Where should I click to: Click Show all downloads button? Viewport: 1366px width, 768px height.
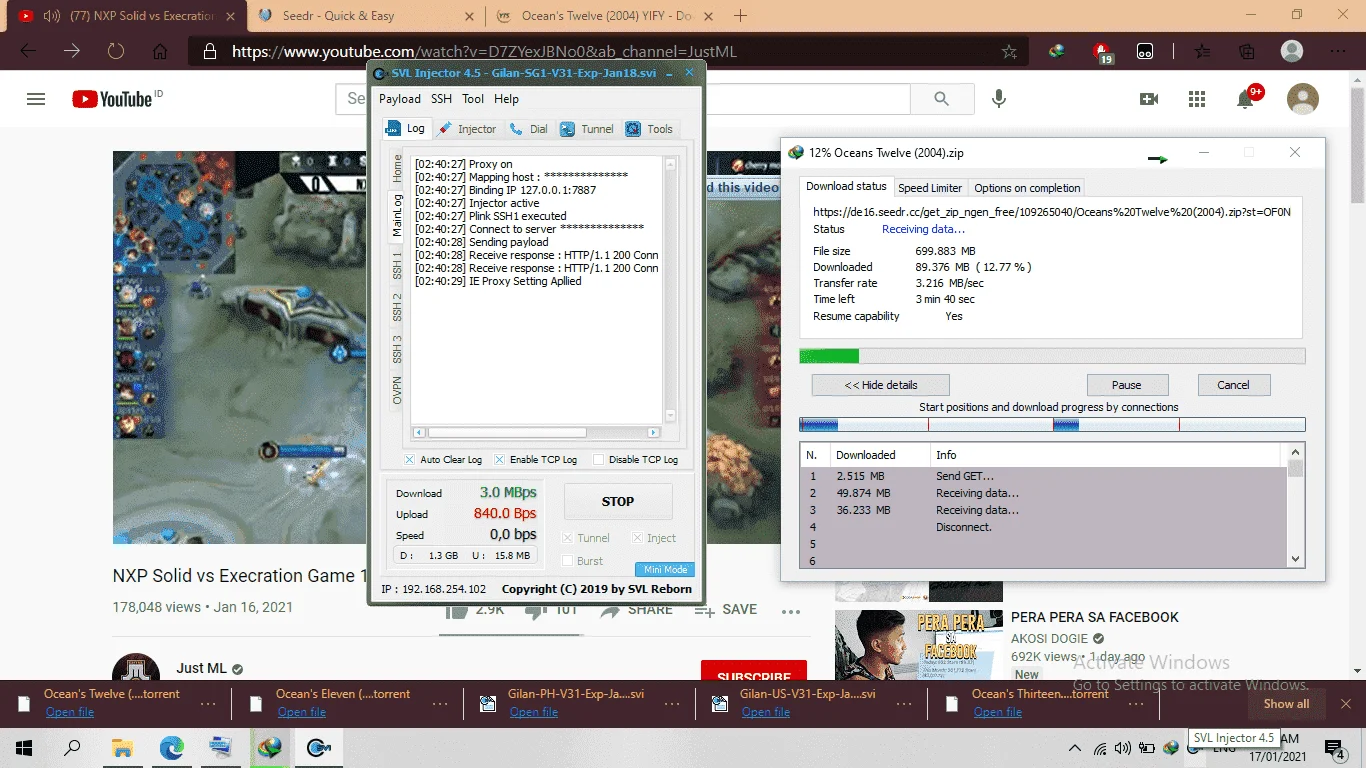pos(1286,704)
